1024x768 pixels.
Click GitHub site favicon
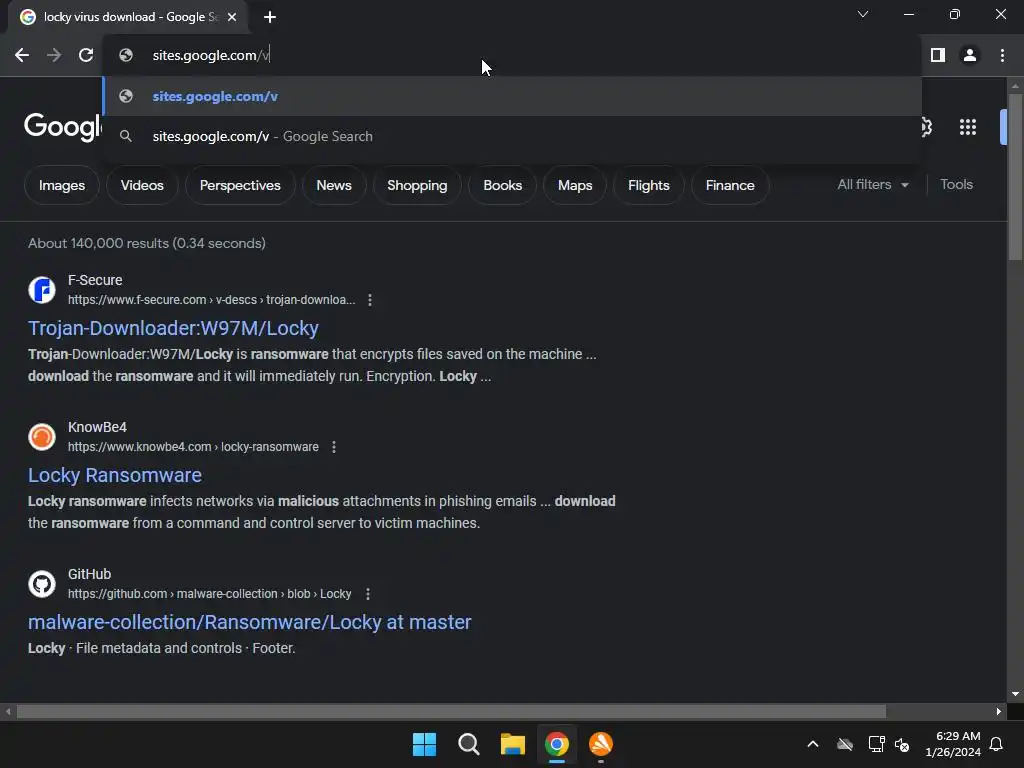coord(42,584)
